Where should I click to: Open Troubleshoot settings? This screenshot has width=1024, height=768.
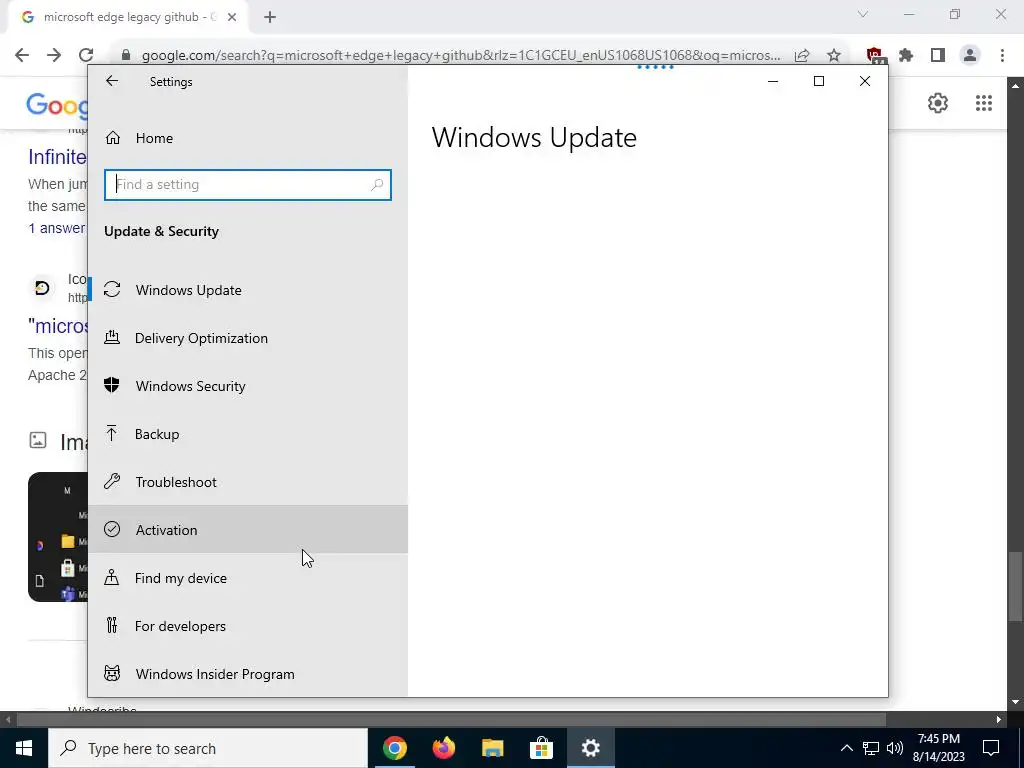[248, 482]
